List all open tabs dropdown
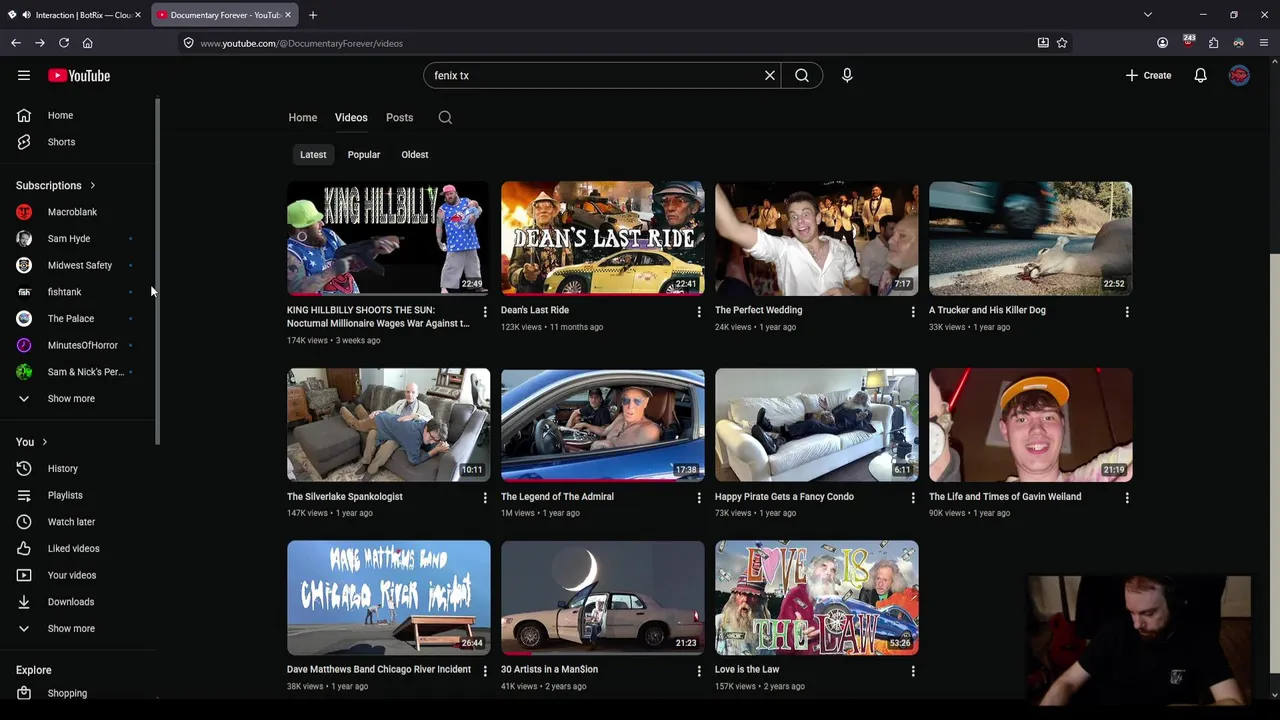Image resolution: width=1280 pixels, height=720 pixels. (1148, 15)
